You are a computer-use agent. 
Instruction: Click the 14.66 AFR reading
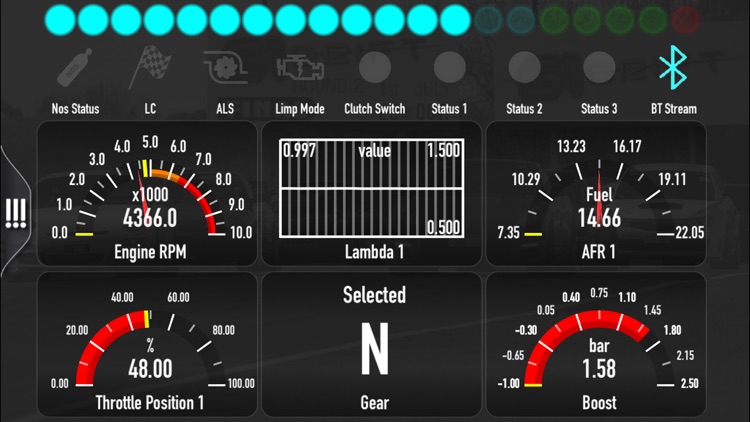coord(599,218)
